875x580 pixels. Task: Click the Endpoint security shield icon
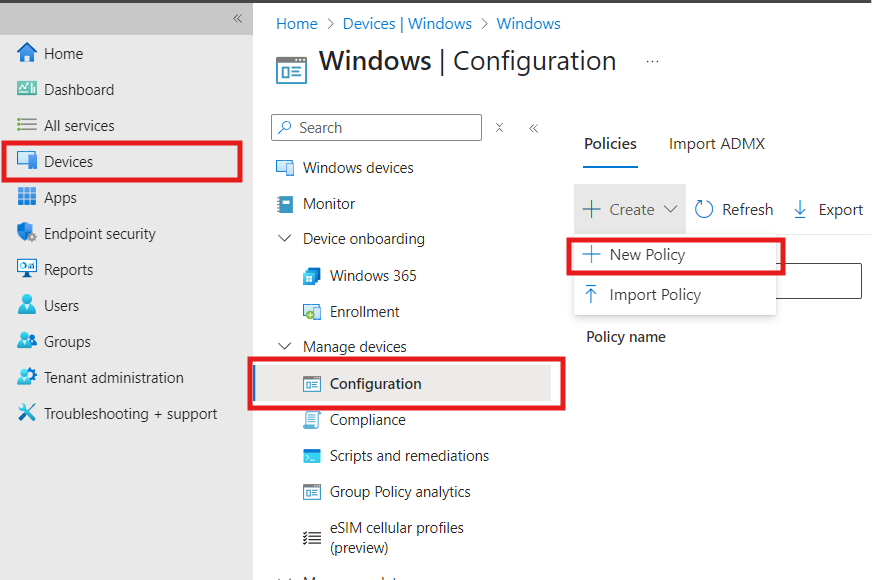27,234
